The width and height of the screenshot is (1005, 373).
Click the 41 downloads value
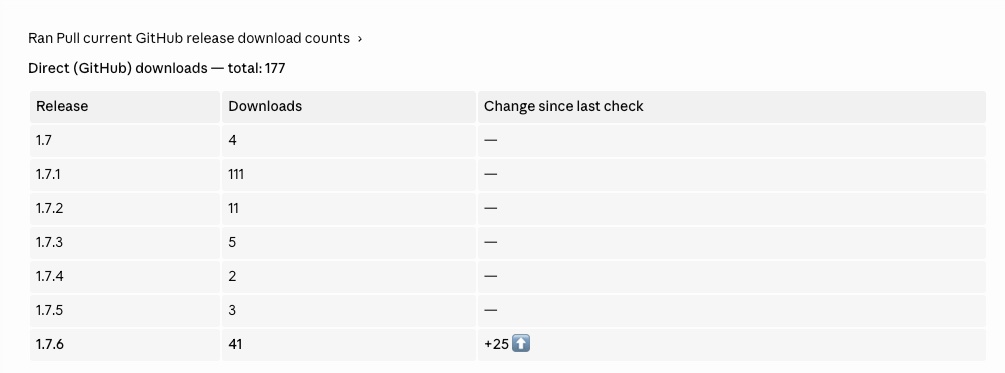(235, 344)
